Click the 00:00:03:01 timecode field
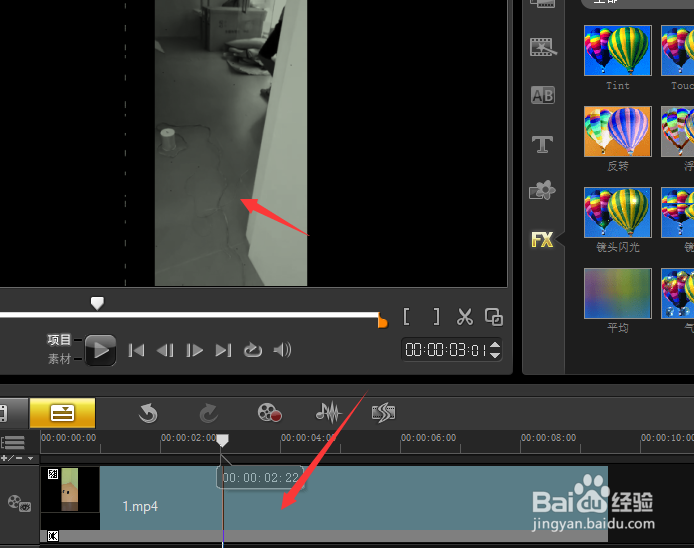Viewport: 694px width, 548px height. 446,350
